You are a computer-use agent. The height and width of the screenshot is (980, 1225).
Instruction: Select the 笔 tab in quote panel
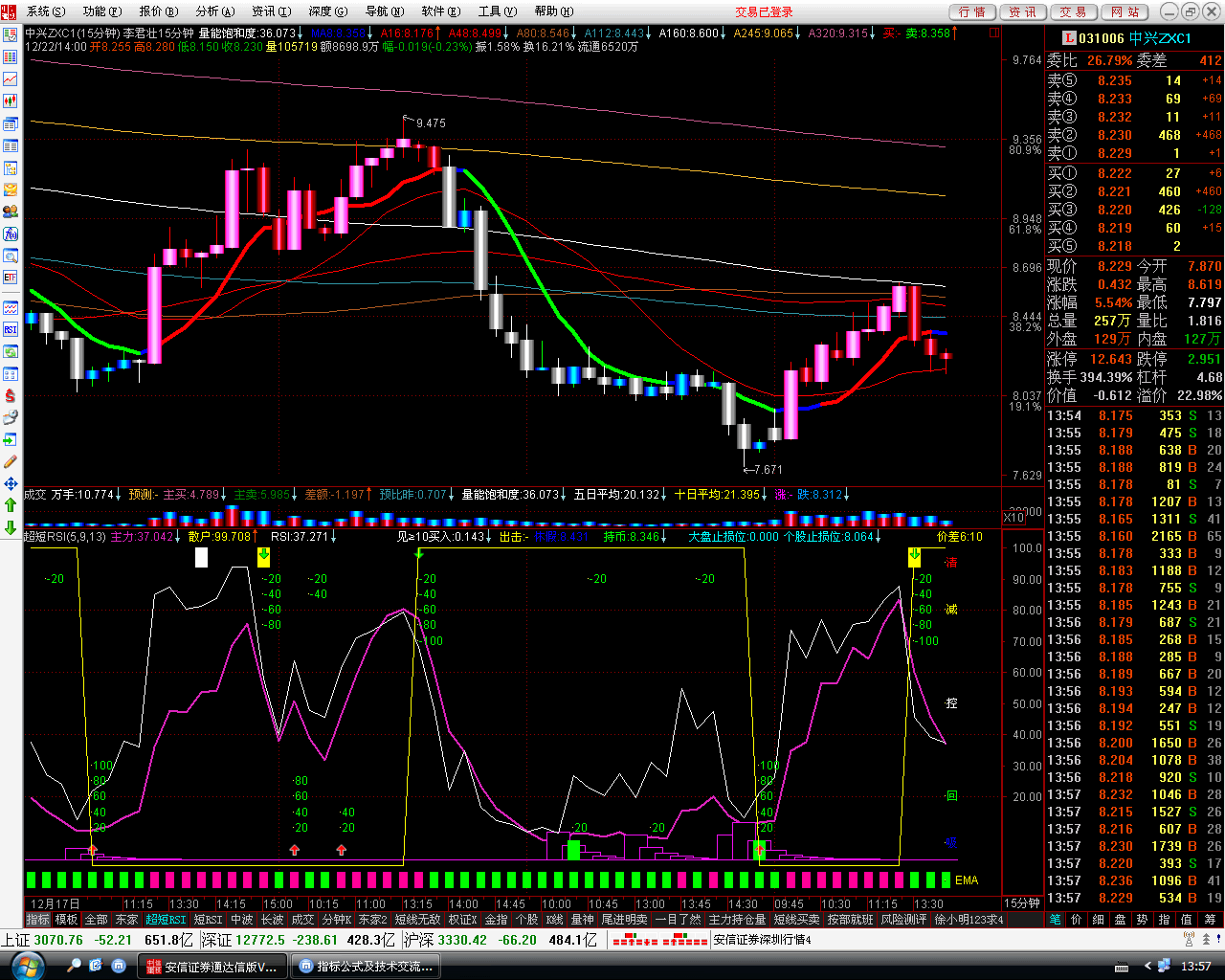1055,920
